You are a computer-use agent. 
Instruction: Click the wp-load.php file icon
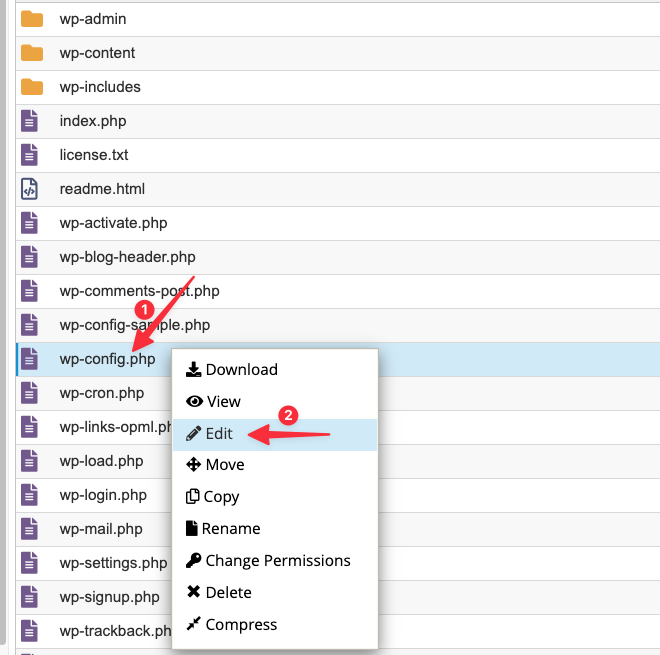[x=29, y=461]
